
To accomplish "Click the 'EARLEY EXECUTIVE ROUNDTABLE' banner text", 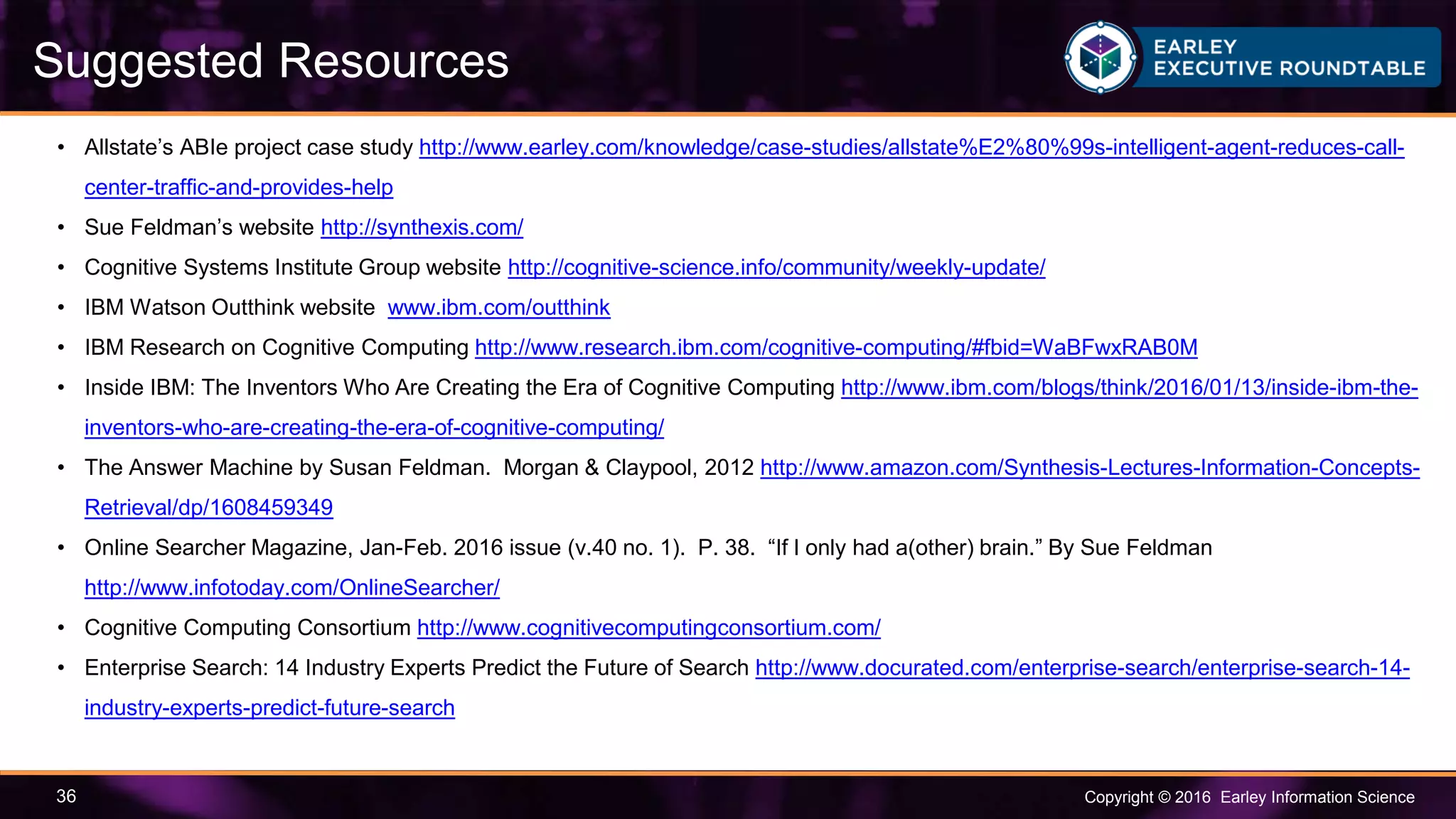I will [1289, 58].
